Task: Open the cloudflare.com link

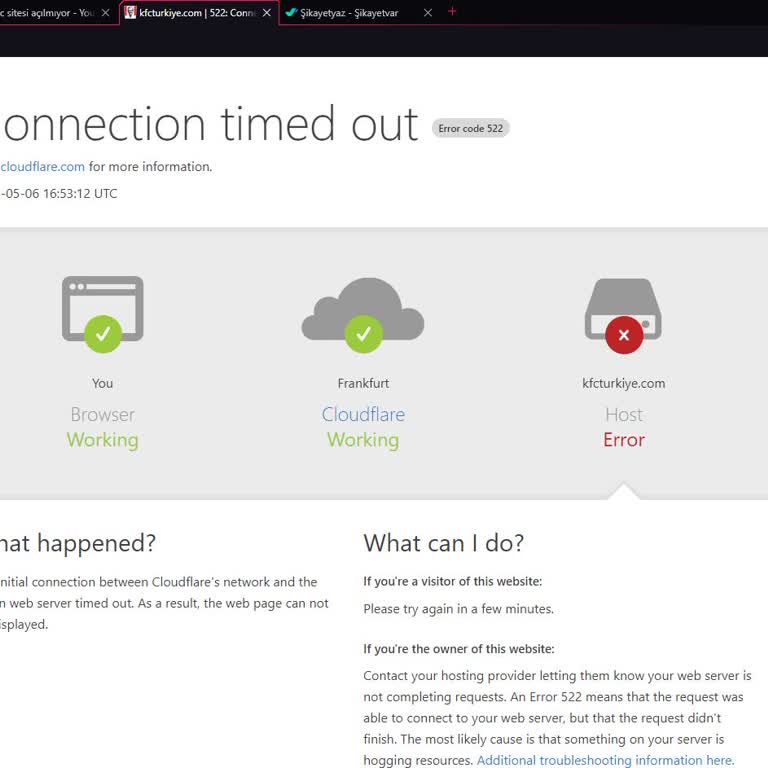Action: [43, 167]
